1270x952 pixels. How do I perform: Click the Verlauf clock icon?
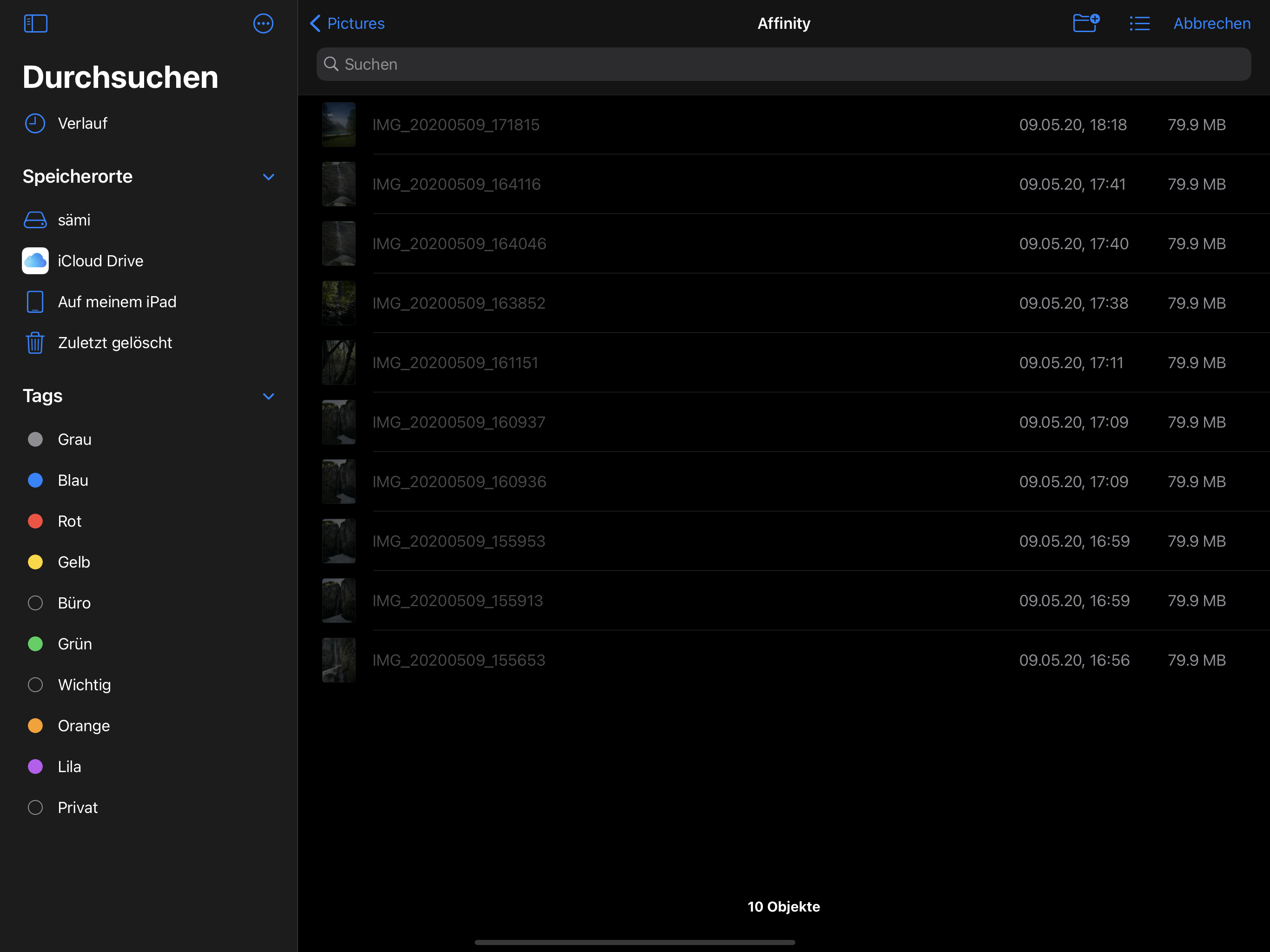pos(35,124)
